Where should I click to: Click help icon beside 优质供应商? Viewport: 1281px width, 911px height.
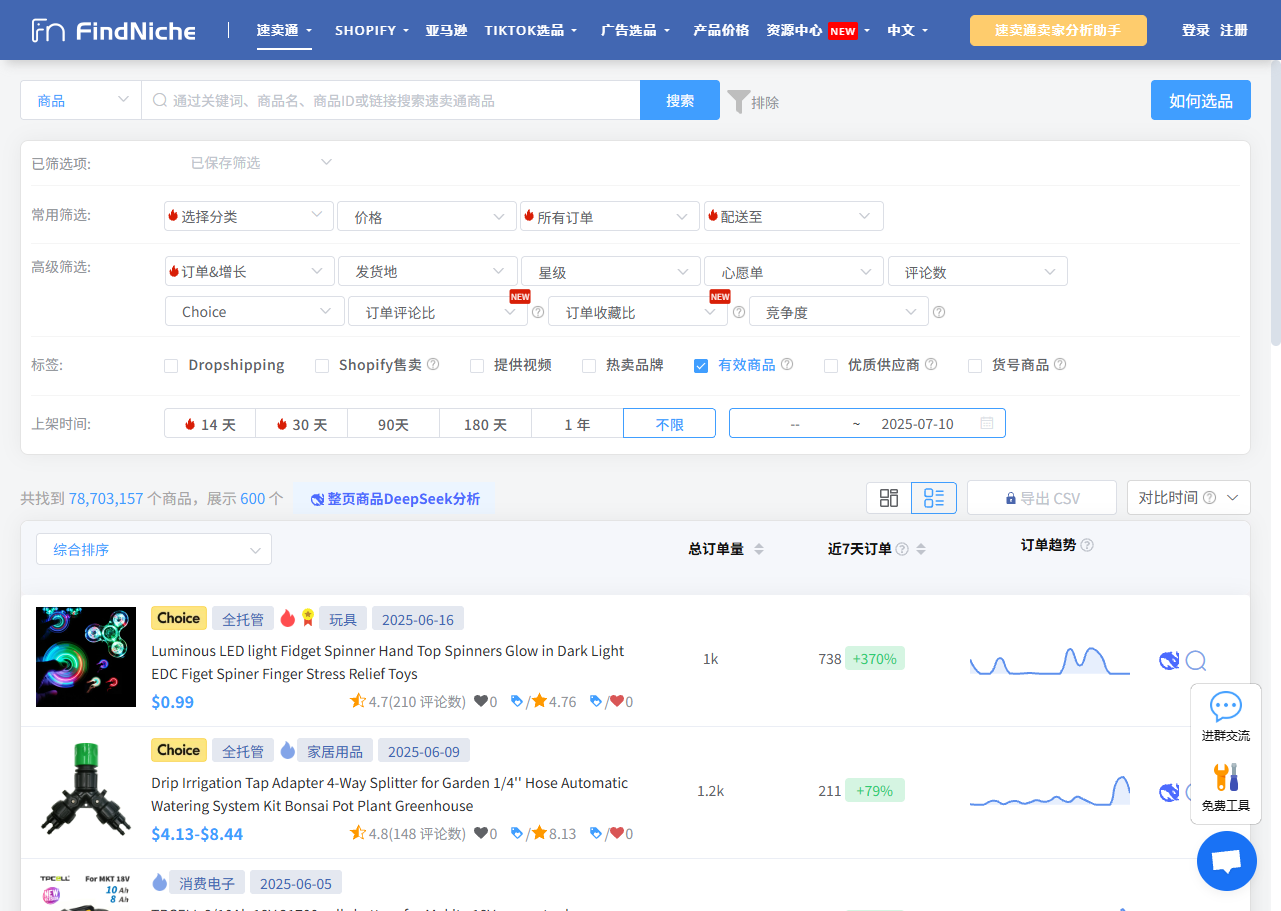tap(930, 365)
